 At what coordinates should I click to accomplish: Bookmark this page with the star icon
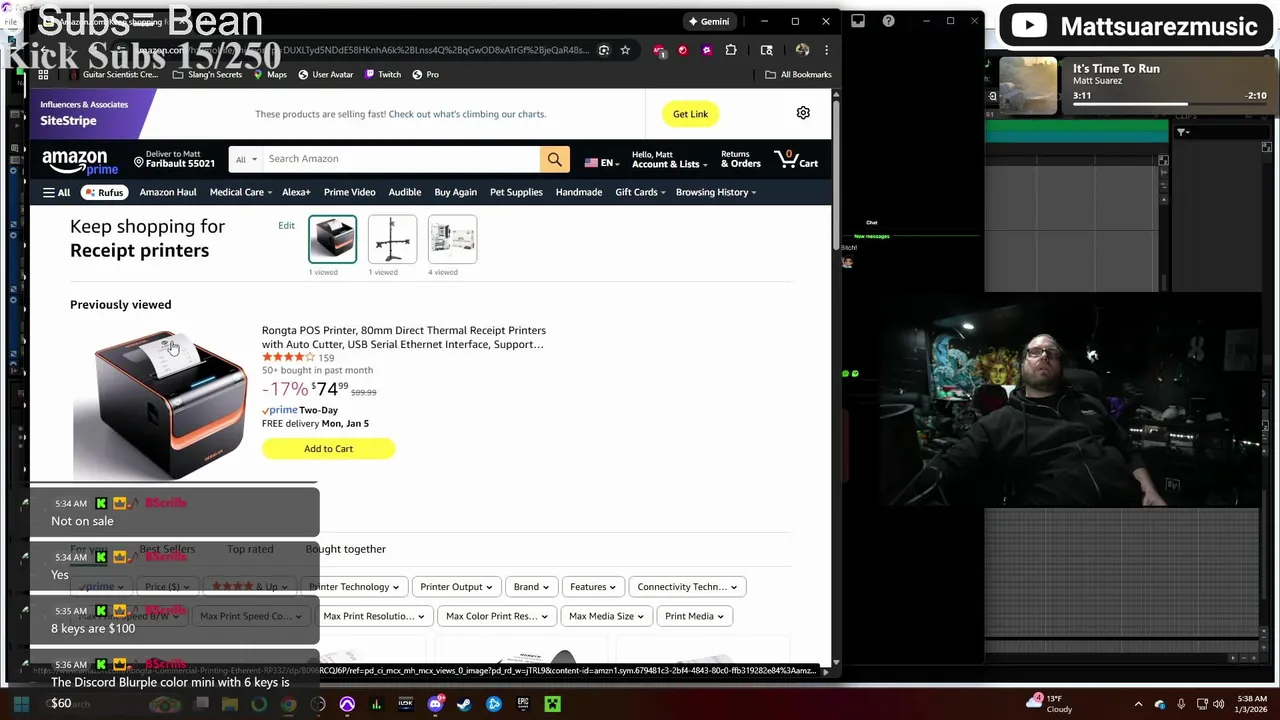[625, 50]
